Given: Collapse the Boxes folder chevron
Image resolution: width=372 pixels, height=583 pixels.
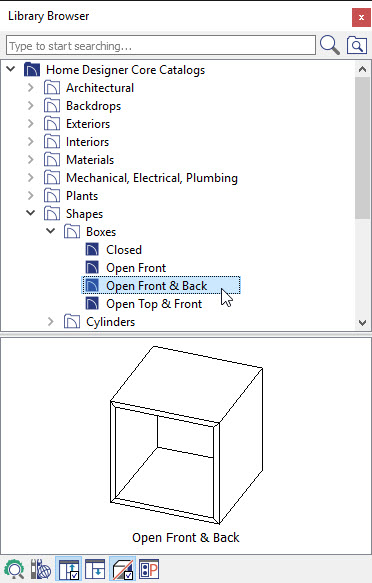Looking at the screenshot, I should point(51,231).
